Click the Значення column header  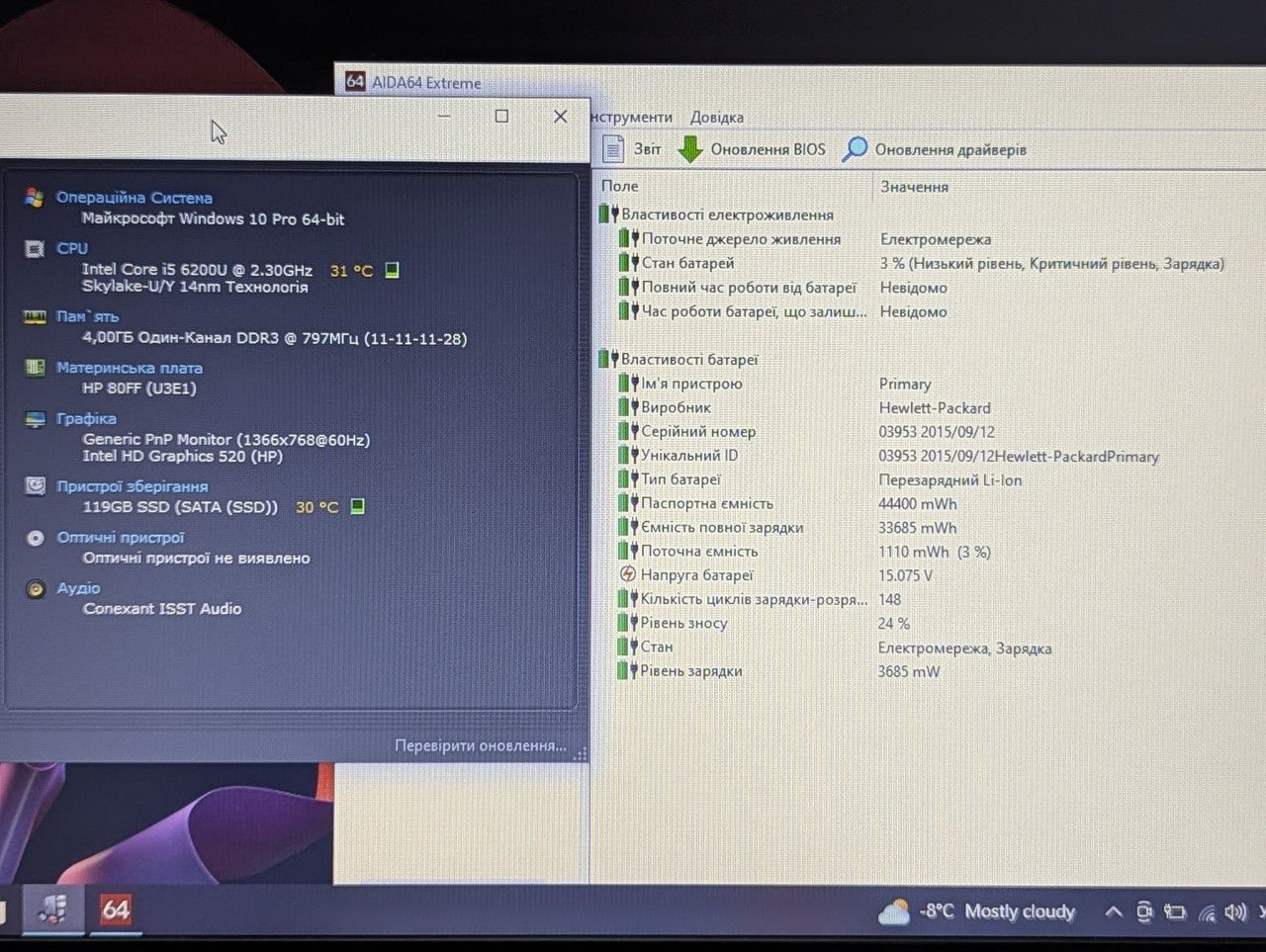point(914,186)
